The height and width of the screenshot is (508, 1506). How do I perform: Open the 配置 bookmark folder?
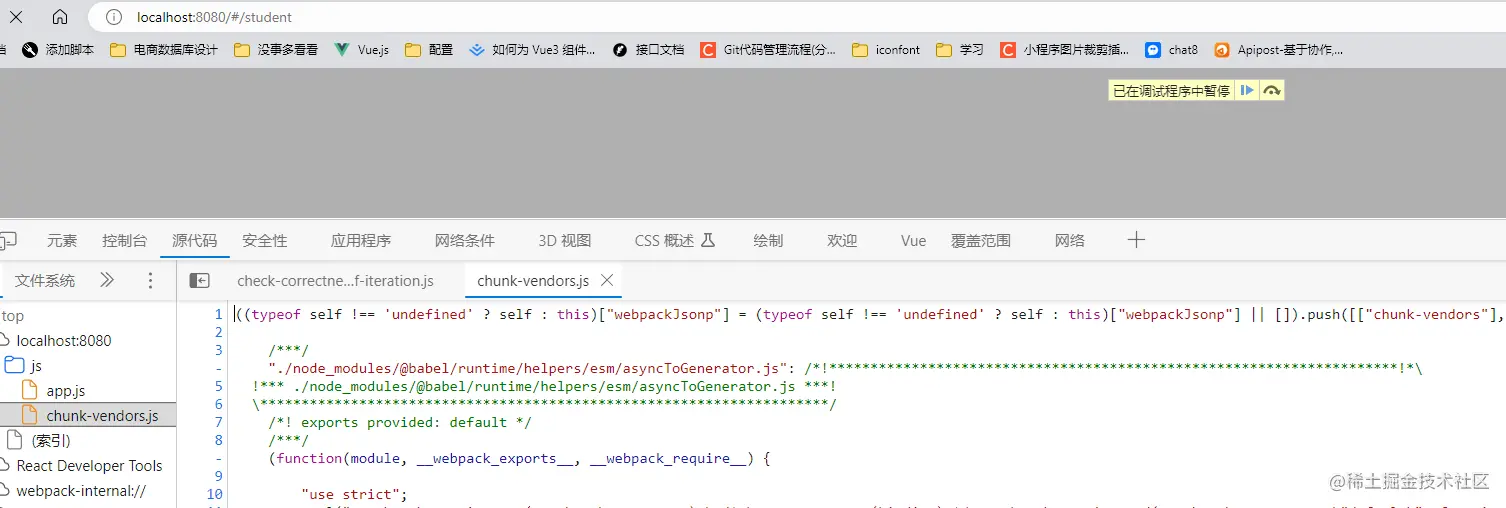(429, 49)
